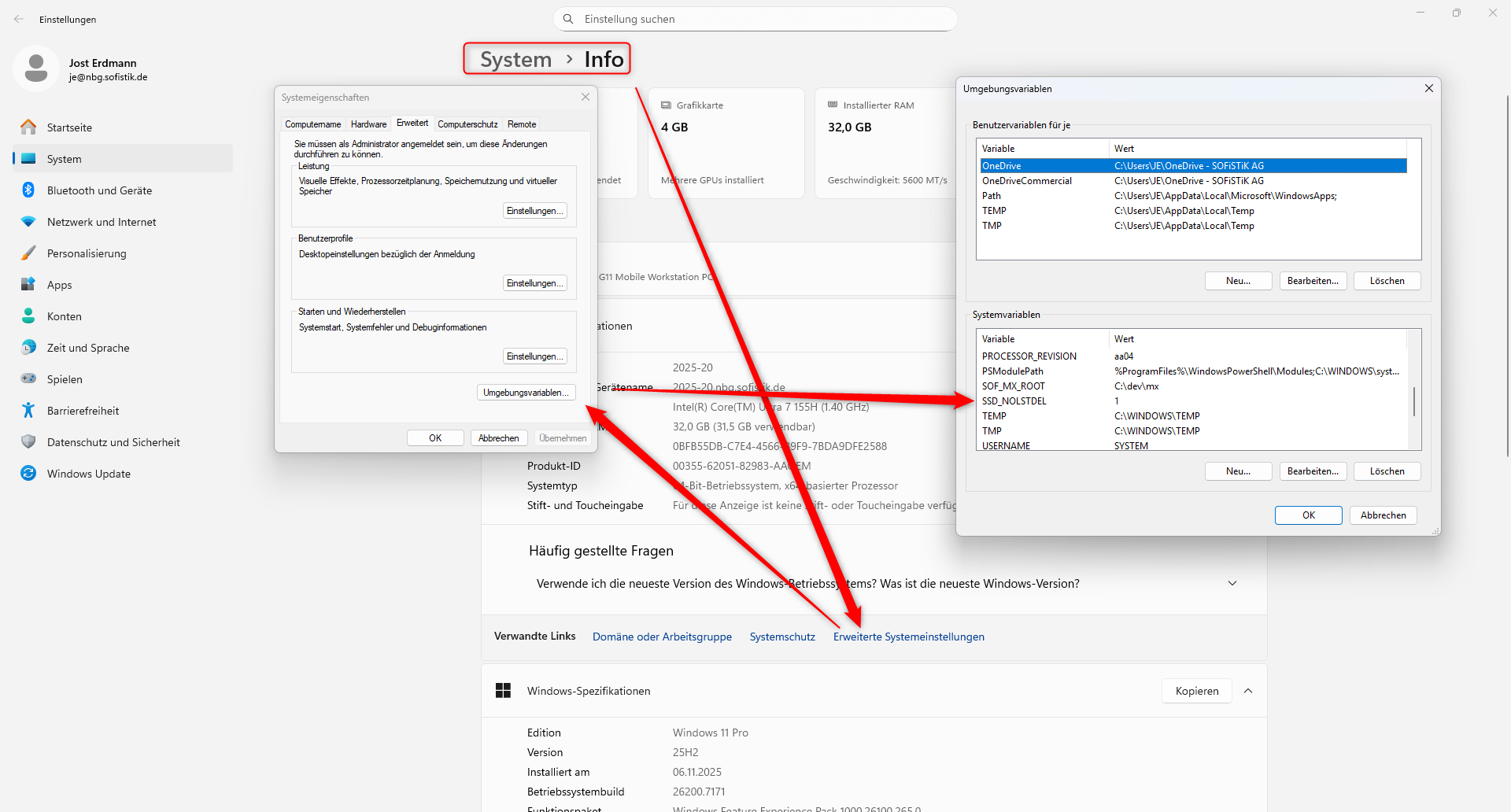Open the Computerschutz tab
The height and width of the screenshot is (812, 1511).
467,124
